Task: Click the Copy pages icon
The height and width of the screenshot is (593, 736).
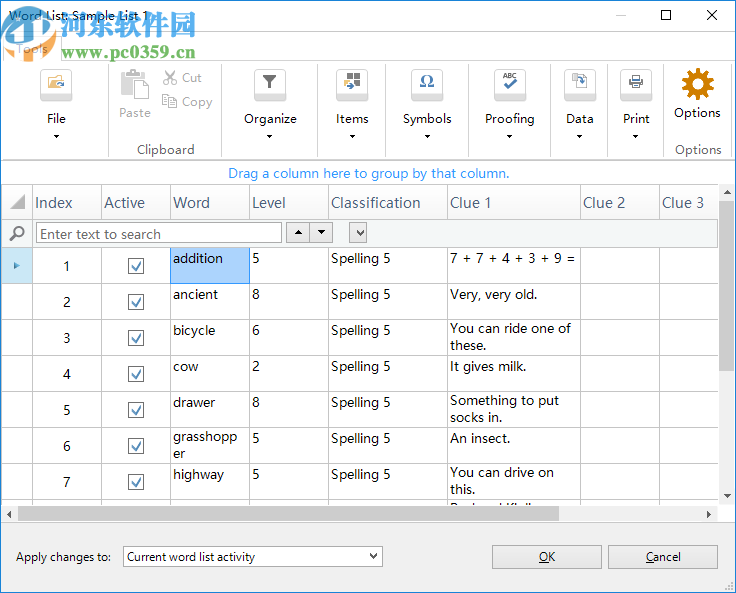Action: (x=169, y=101)
